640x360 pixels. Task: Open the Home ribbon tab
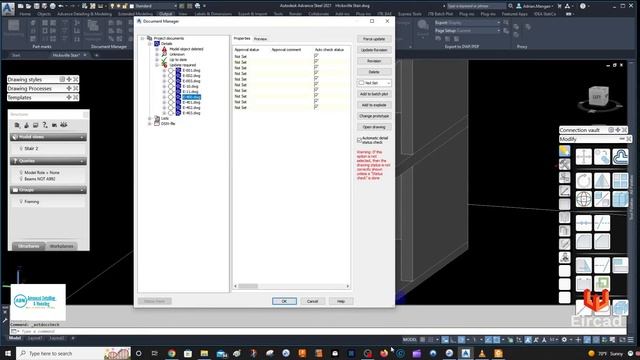25,14
